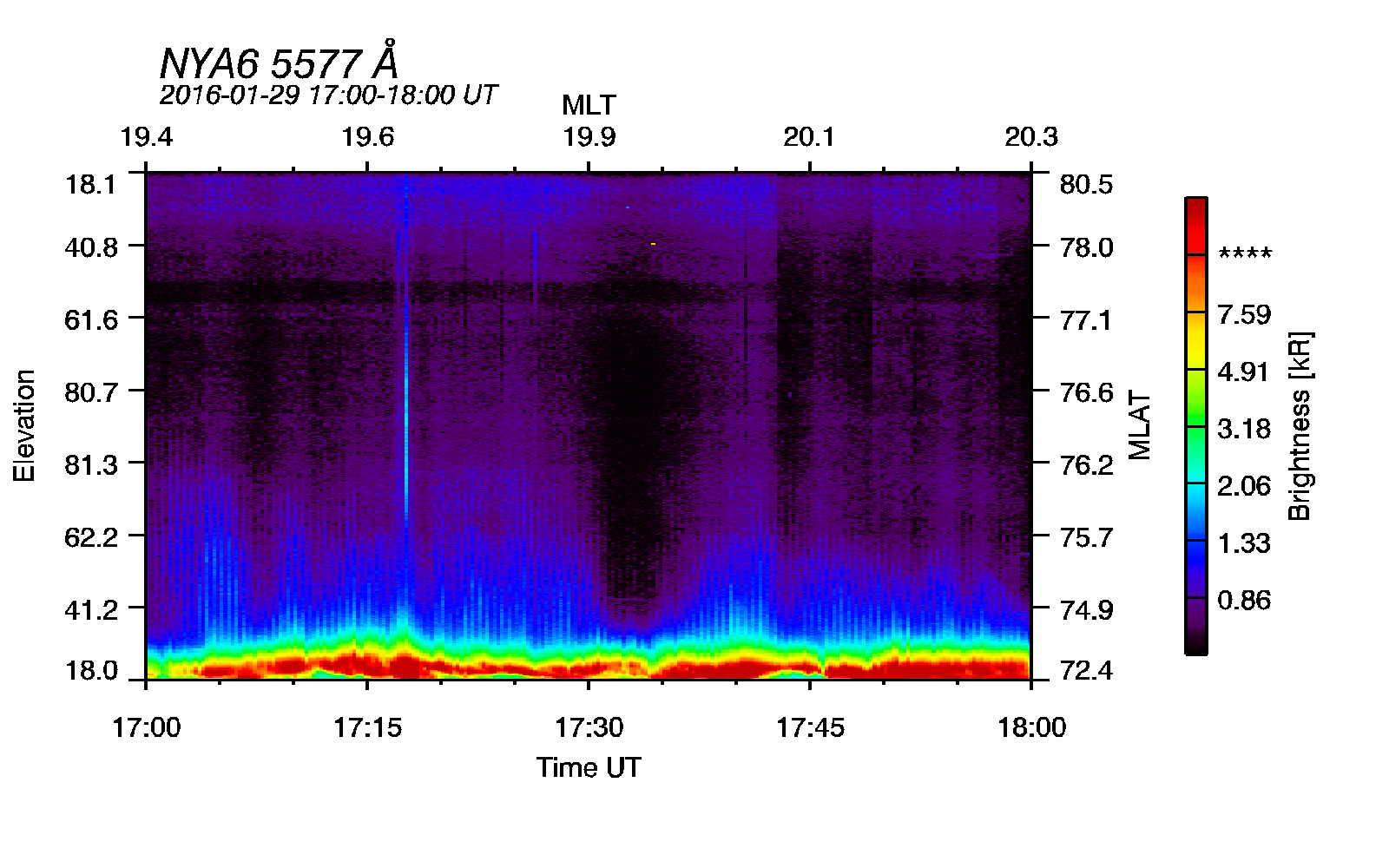Image resolution: width=1389 pixels, height=868 pixels.
Task: Click the red section of the colorbar
Action: (x=1196, y=227)
